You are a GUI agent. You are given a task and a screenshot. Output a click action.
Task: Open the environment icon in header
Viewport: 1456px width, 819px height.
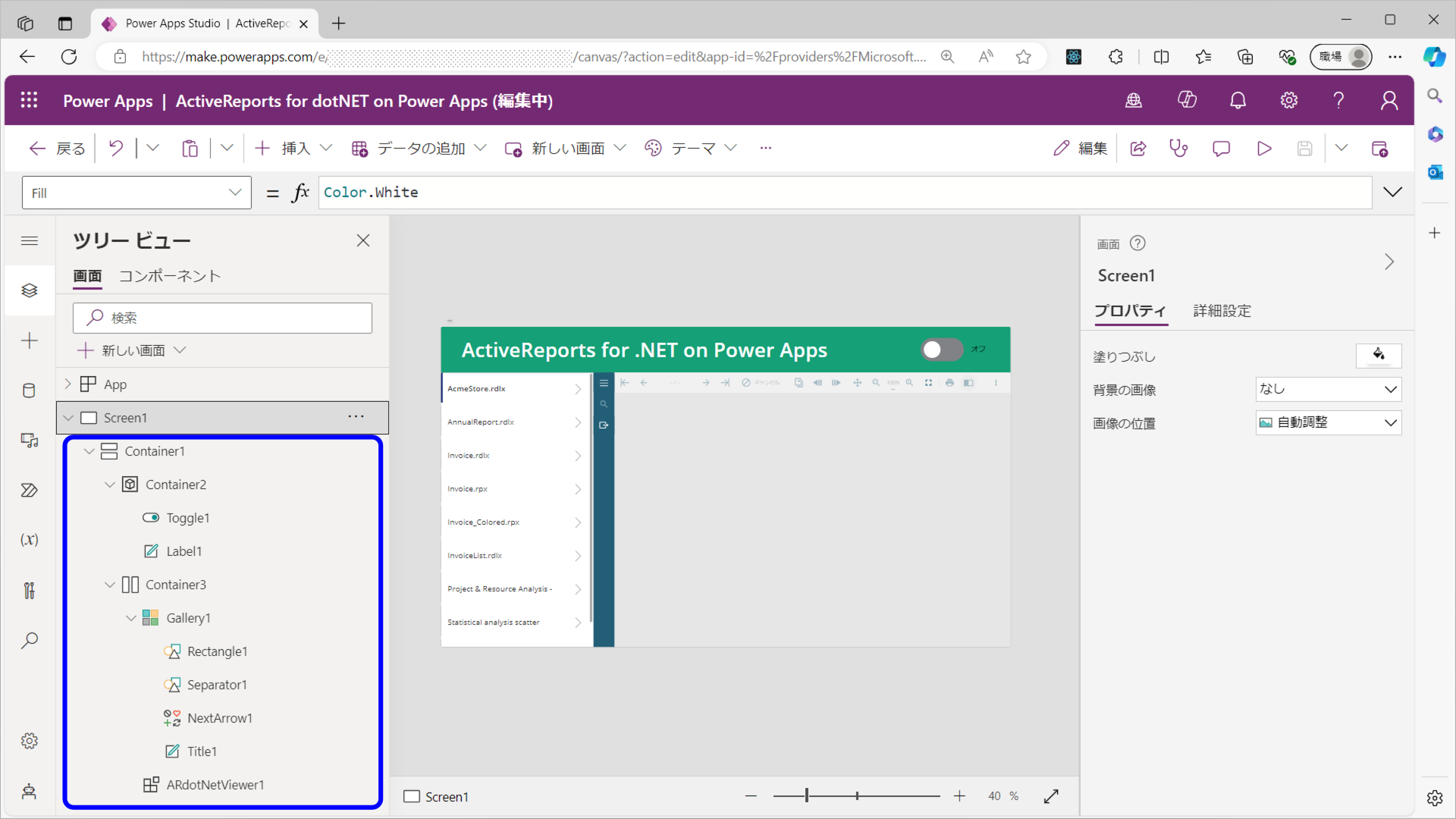(1134, 100)
